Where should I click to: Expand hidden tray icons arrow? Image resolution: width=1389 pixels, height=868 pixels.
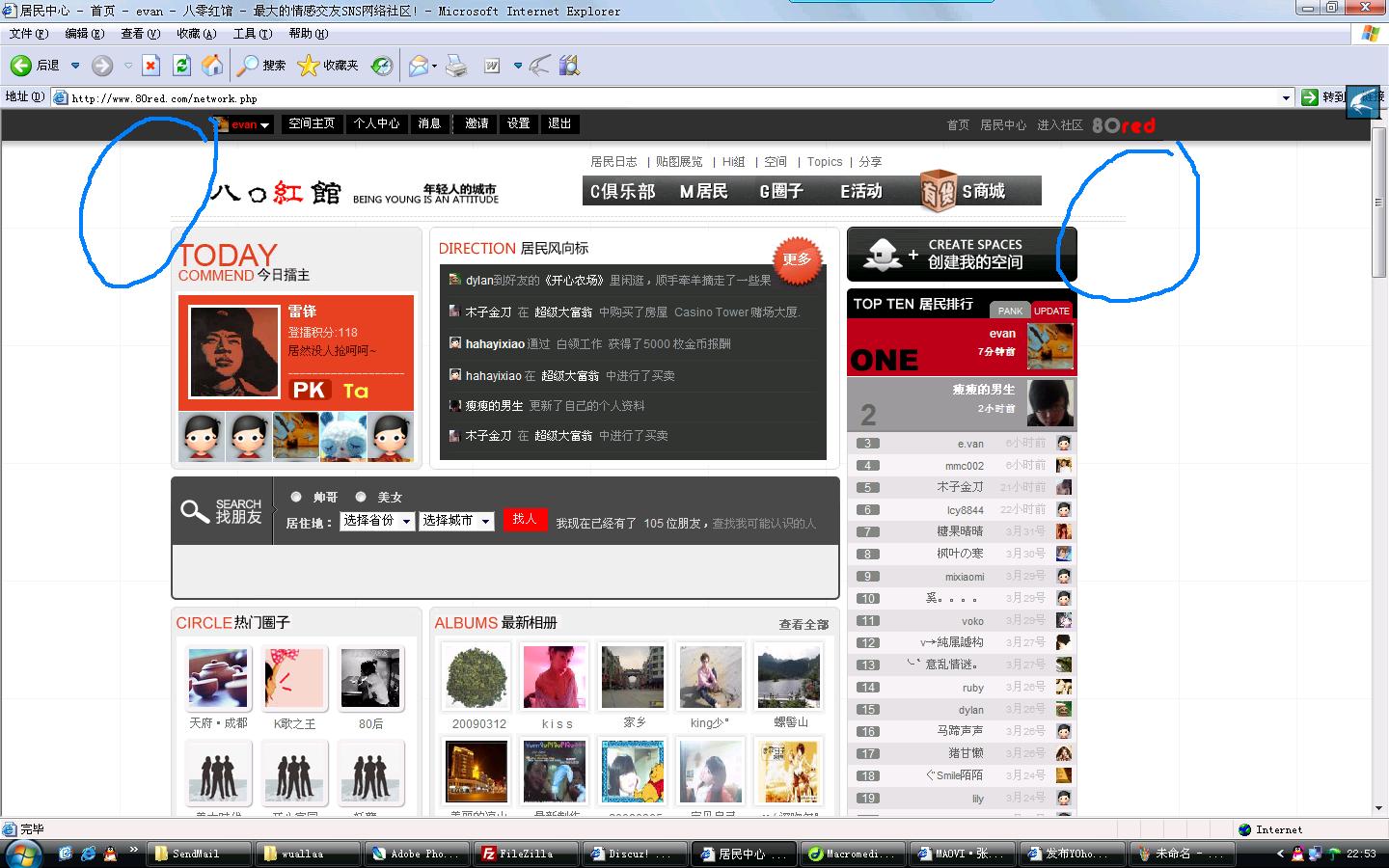[1280, 854]
